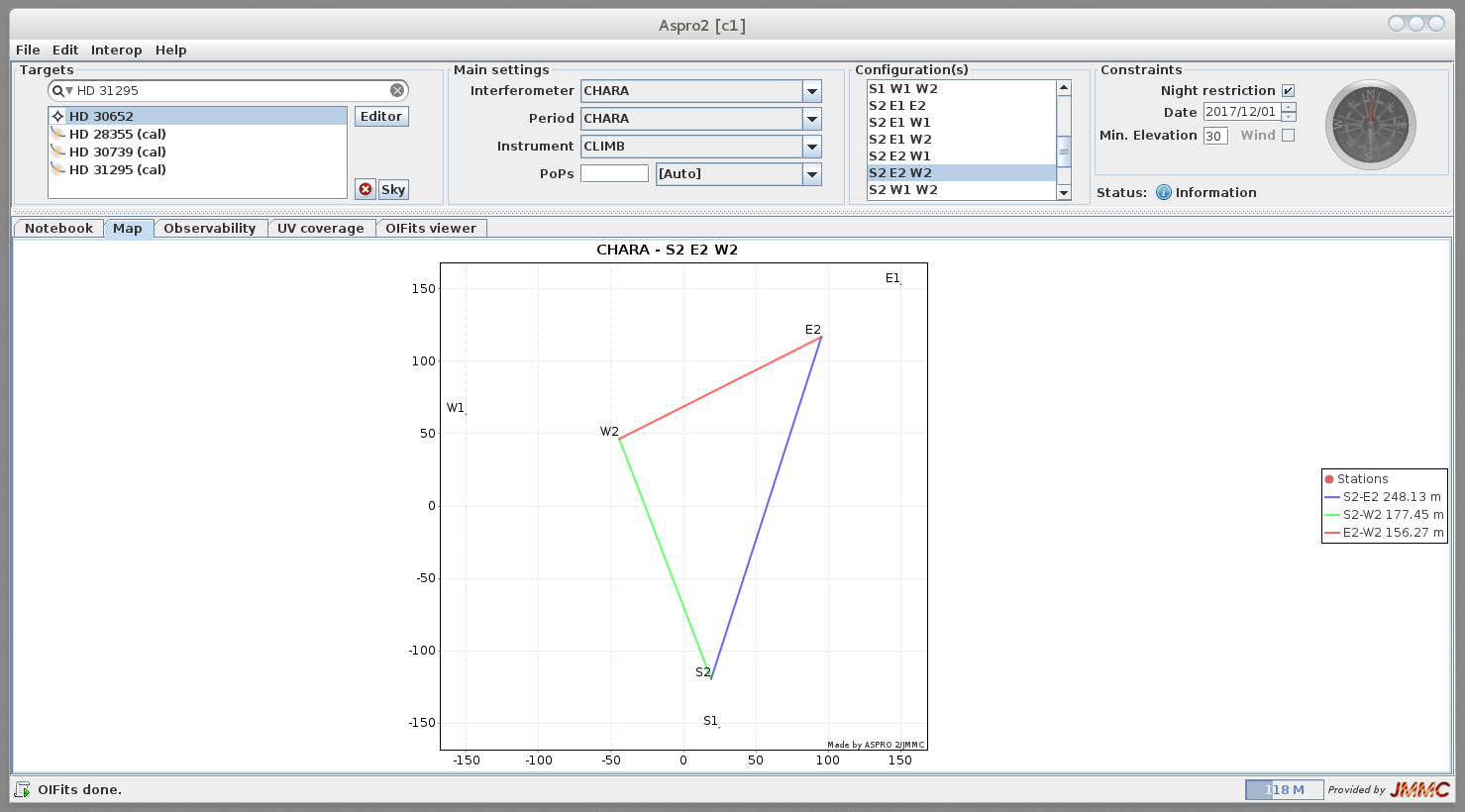Image resolution: width=1465 pixels, height=812 pixels.
Task: Select configuration S2 E1 W2
Action: 962,139
